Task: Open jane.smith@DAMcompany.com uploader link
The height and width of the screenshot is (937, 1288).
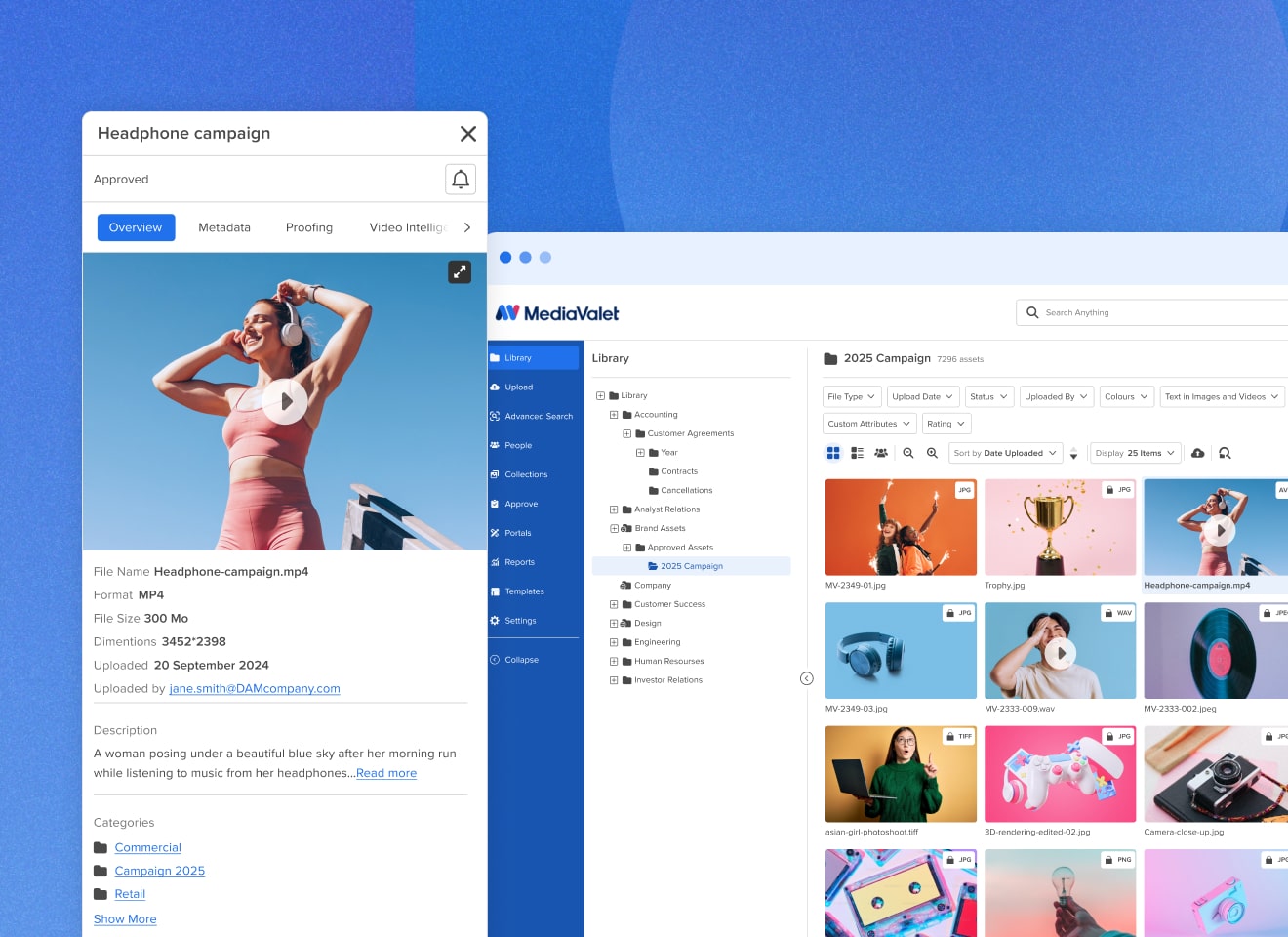Action: pos(255,688)
